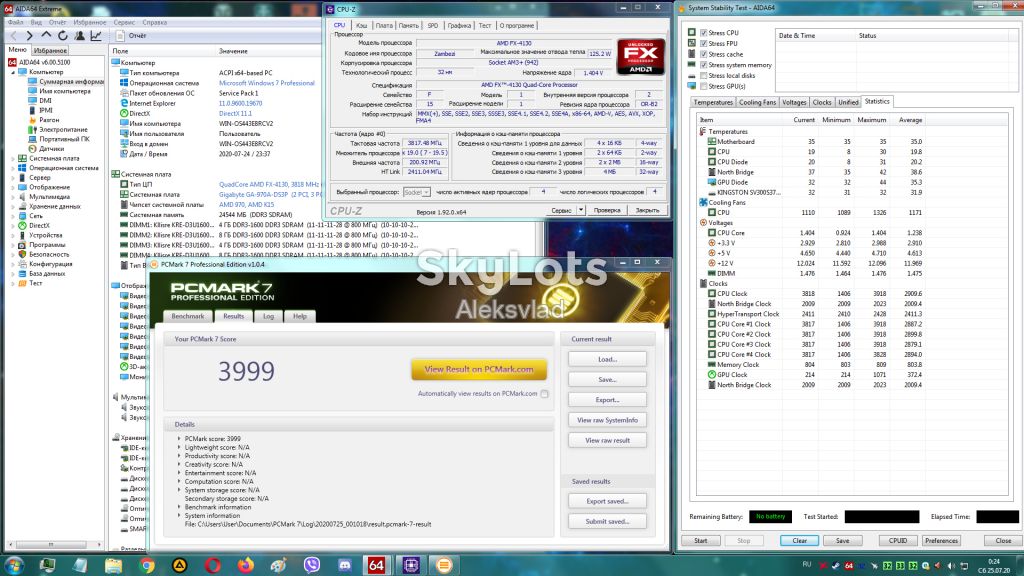
Task: Click the orange PCMark icon in the taskbar
Action: 444,566
